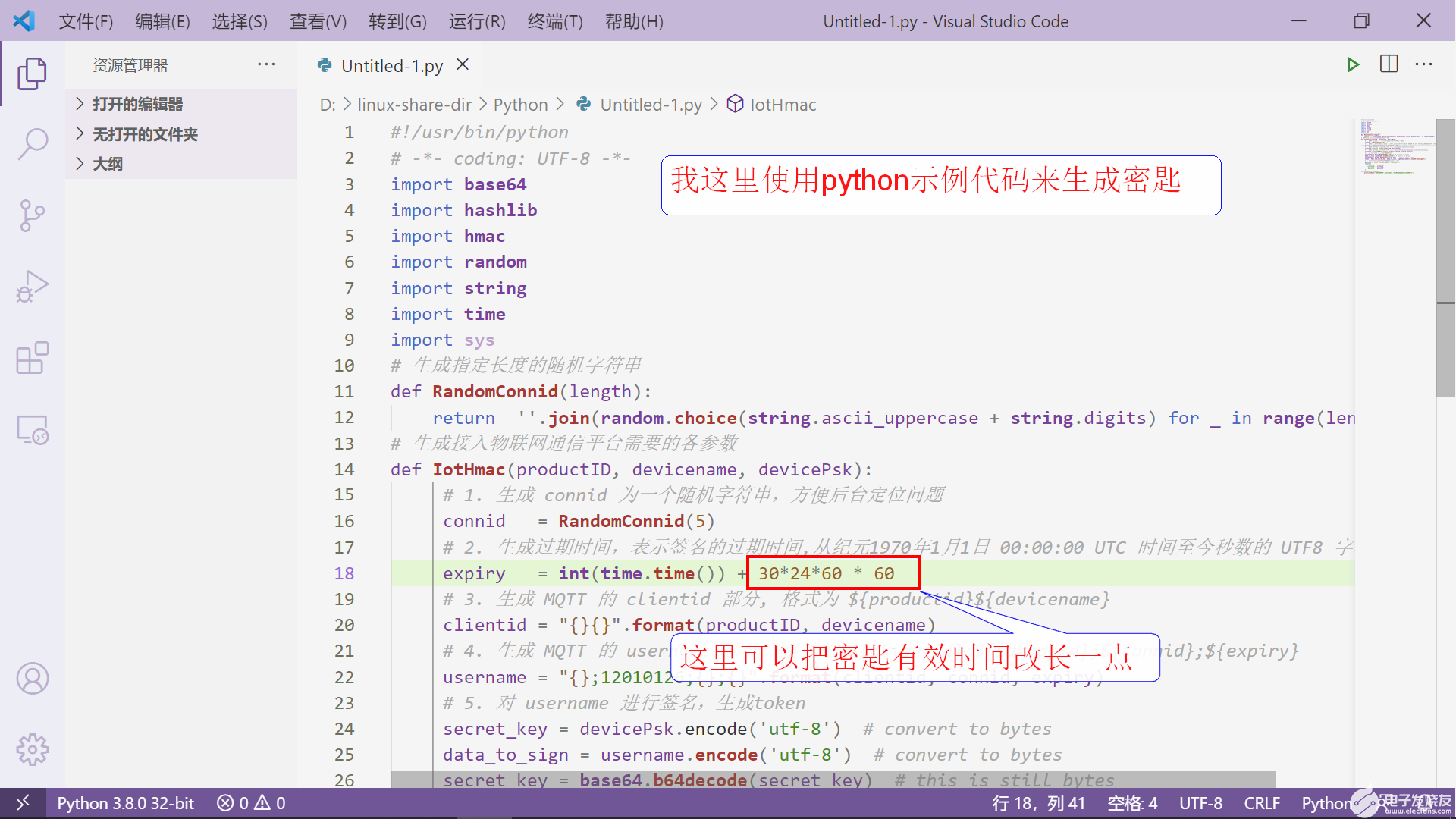The image size is (1456, 819).
Task: Click the '#!/usr/bin/python' shebang line
Action: 479,132
